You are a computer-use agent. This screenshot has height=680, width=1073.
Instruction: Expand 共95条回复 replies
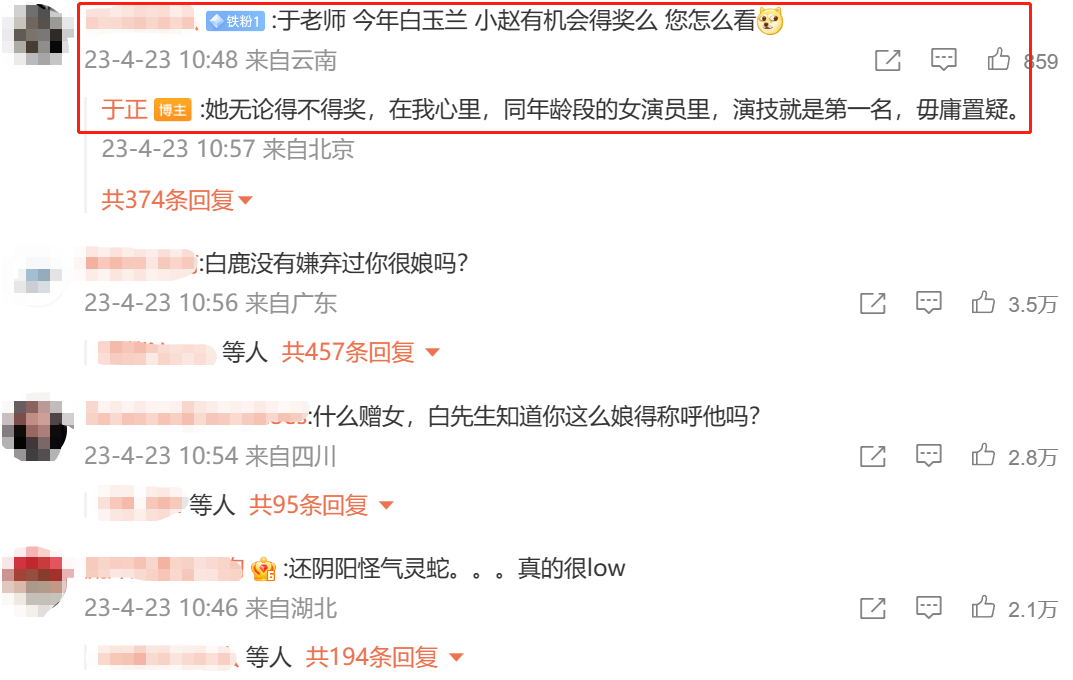pos(321,505)
